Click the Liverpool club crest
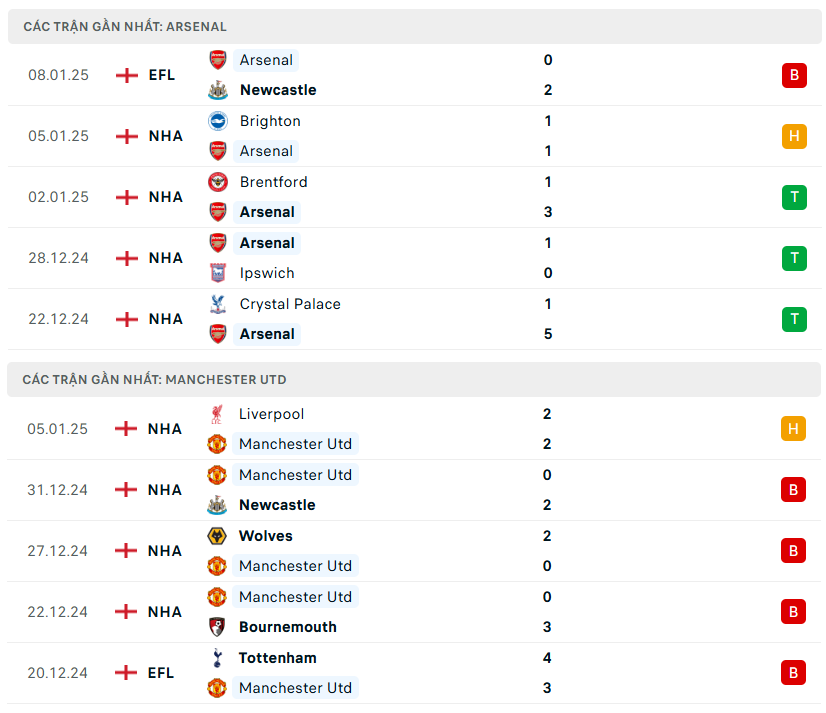Image resolution: width=826 pixels, height=713 pixels. pyautogui.click(x=217, y=414)
